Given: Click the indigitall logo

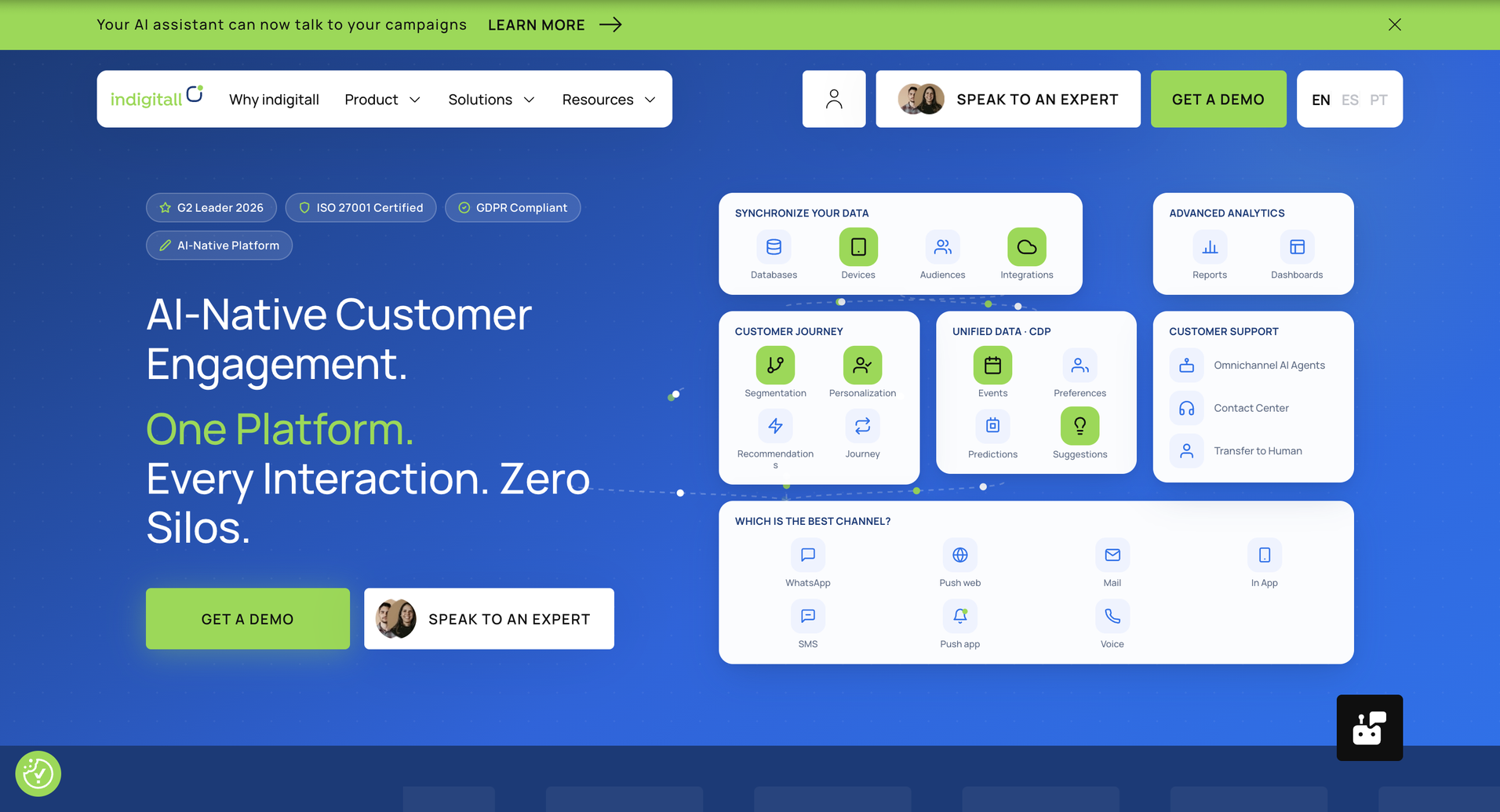Looking at the screenshot, I should click(157, 97).
